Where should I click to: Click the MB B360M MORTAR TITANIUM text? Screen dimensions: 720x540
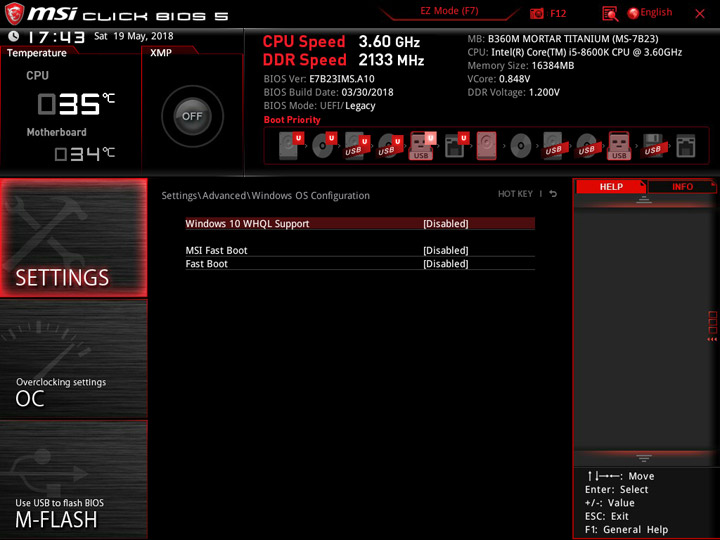[563, 39]
